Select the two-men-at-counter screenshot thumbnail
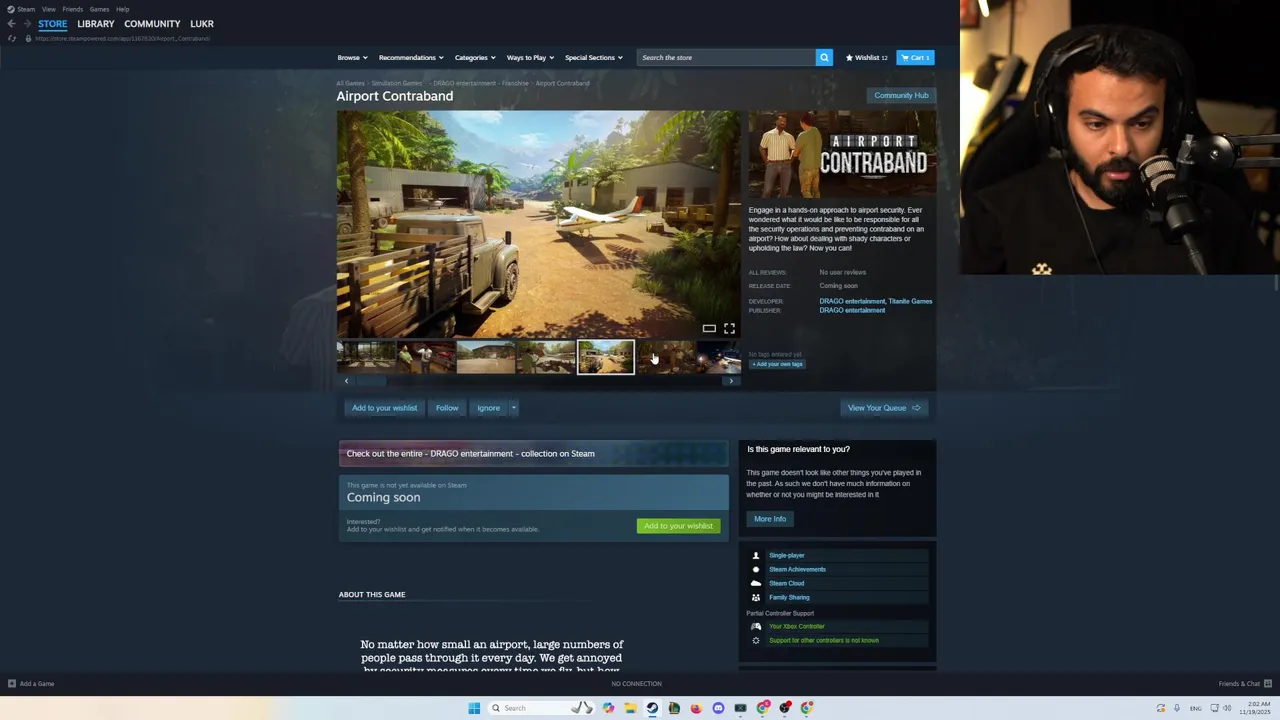Image resolution: width=1280 pixels, height=720 pixels. pyautogui.click(x=426, y=357)
